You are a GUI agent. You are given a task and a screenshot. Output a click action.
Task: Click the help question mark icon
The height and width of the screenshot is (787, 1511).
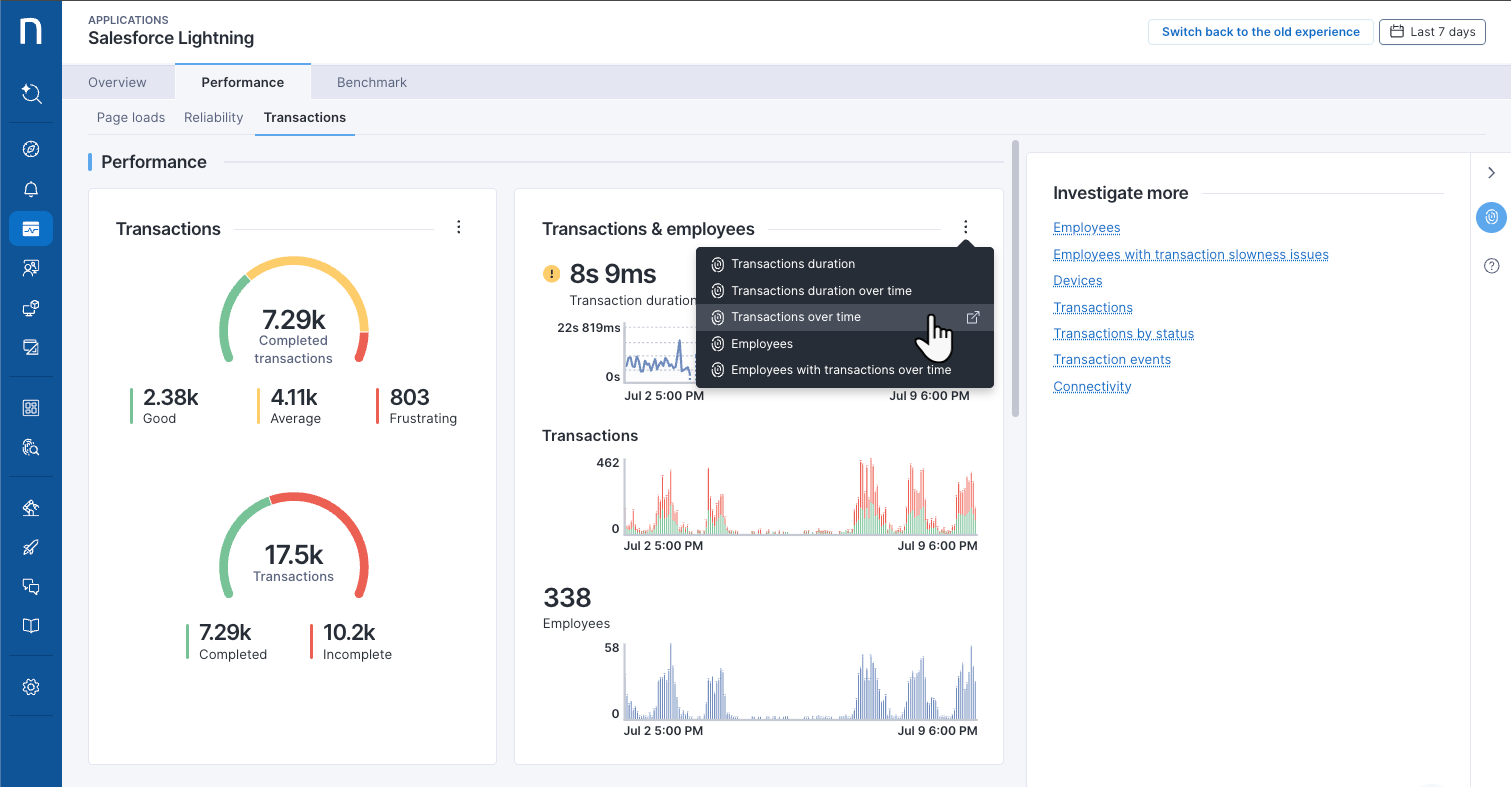pyautogui.click(x=1491, y=265)
